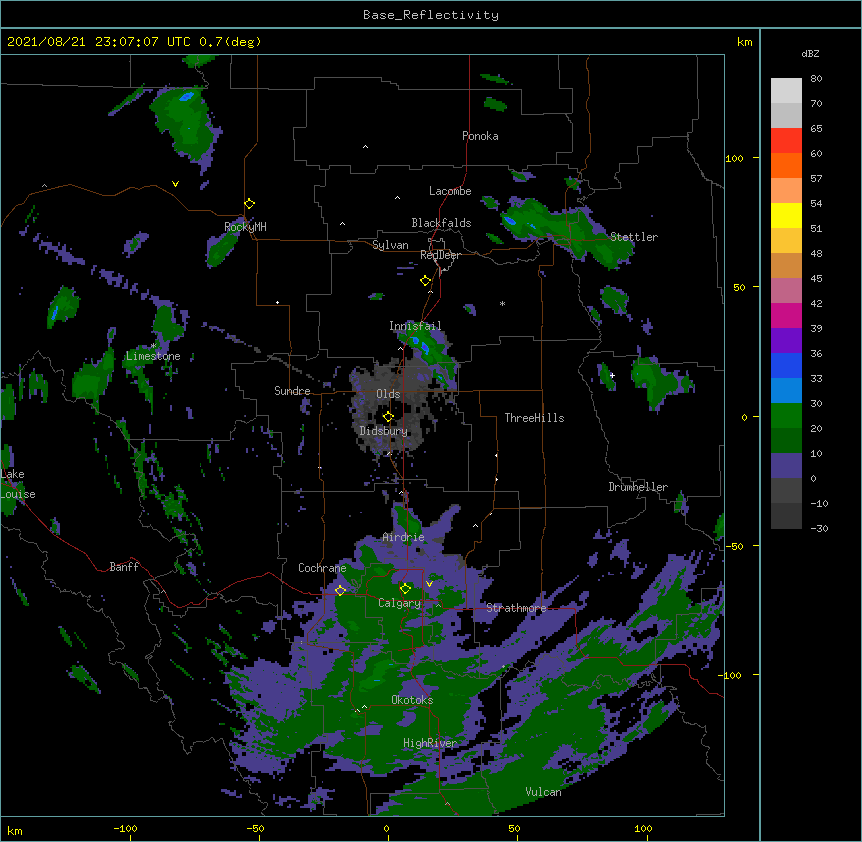Image resolution: width=862 pixels, height=842 pixels.
Task: Click the HighRiver label
Action: [430, 743]
